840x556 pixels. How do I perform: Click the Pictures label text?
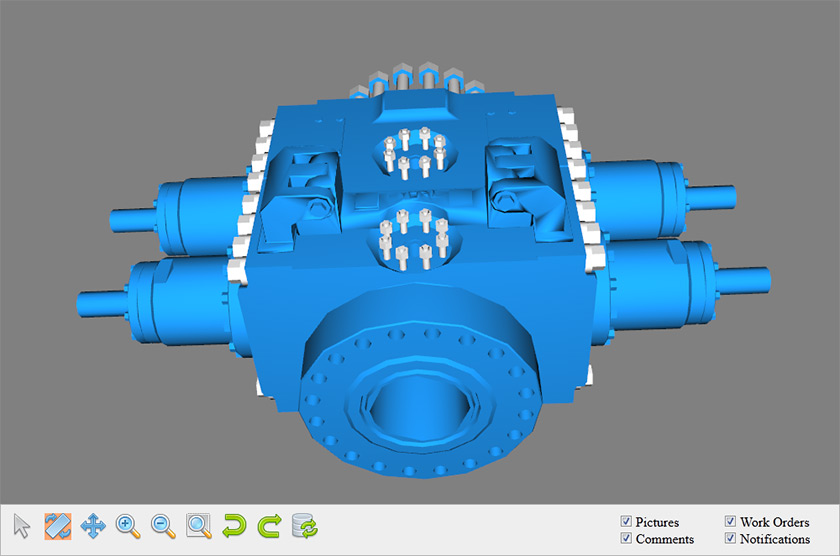(657, 522)
